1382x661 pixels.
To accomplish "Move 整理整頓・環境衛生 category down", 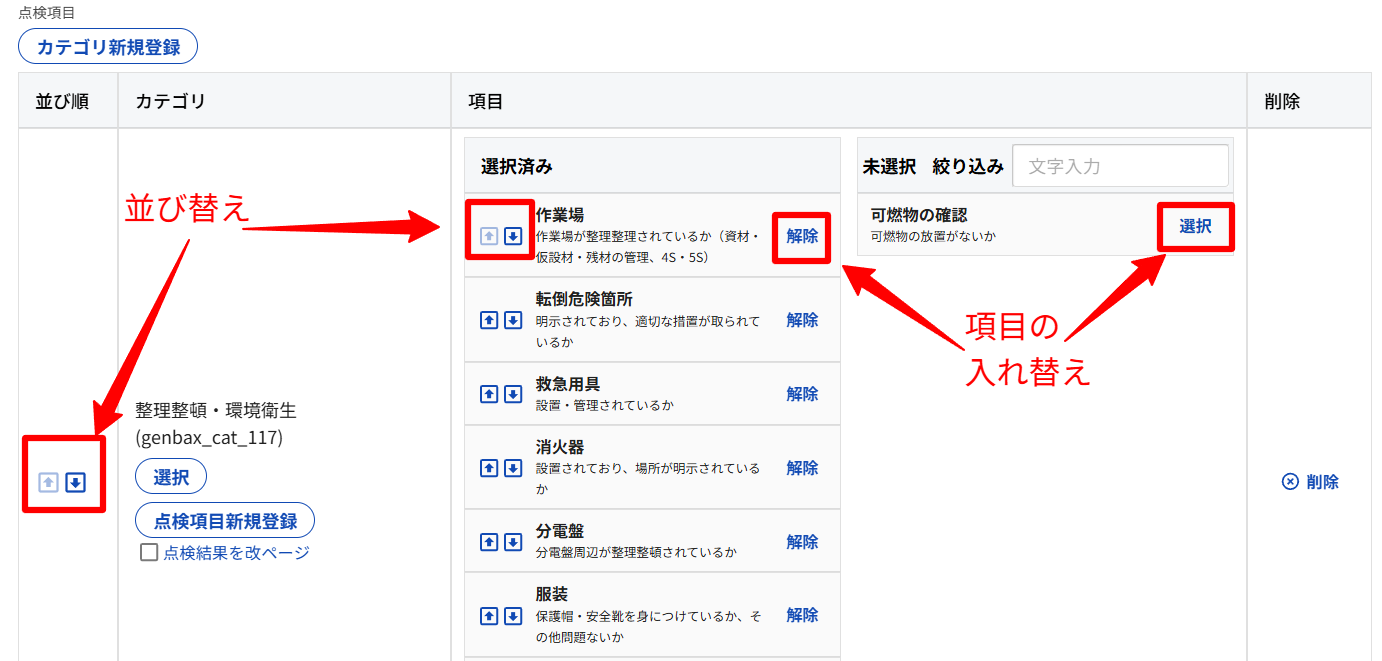I will pyautogui.click(x=76, y=483).
